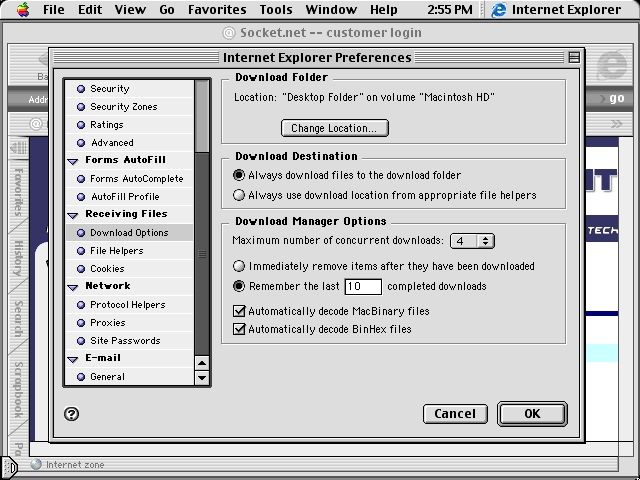This screenshot has width=640, height=480.
Task: Click the completed downloads count field
Action: 363,287
